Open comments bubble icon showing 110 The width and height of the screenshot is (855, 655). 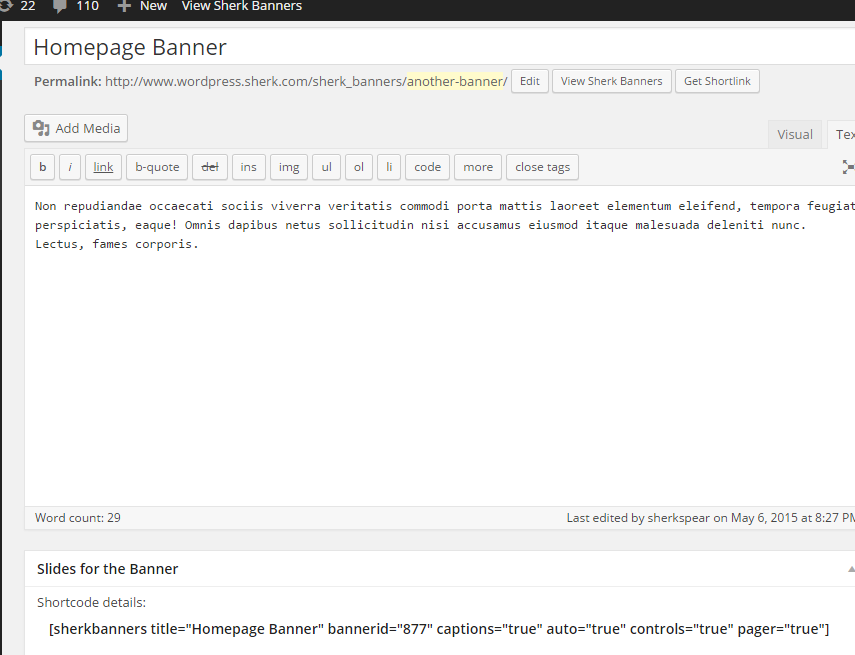[59, 6]
